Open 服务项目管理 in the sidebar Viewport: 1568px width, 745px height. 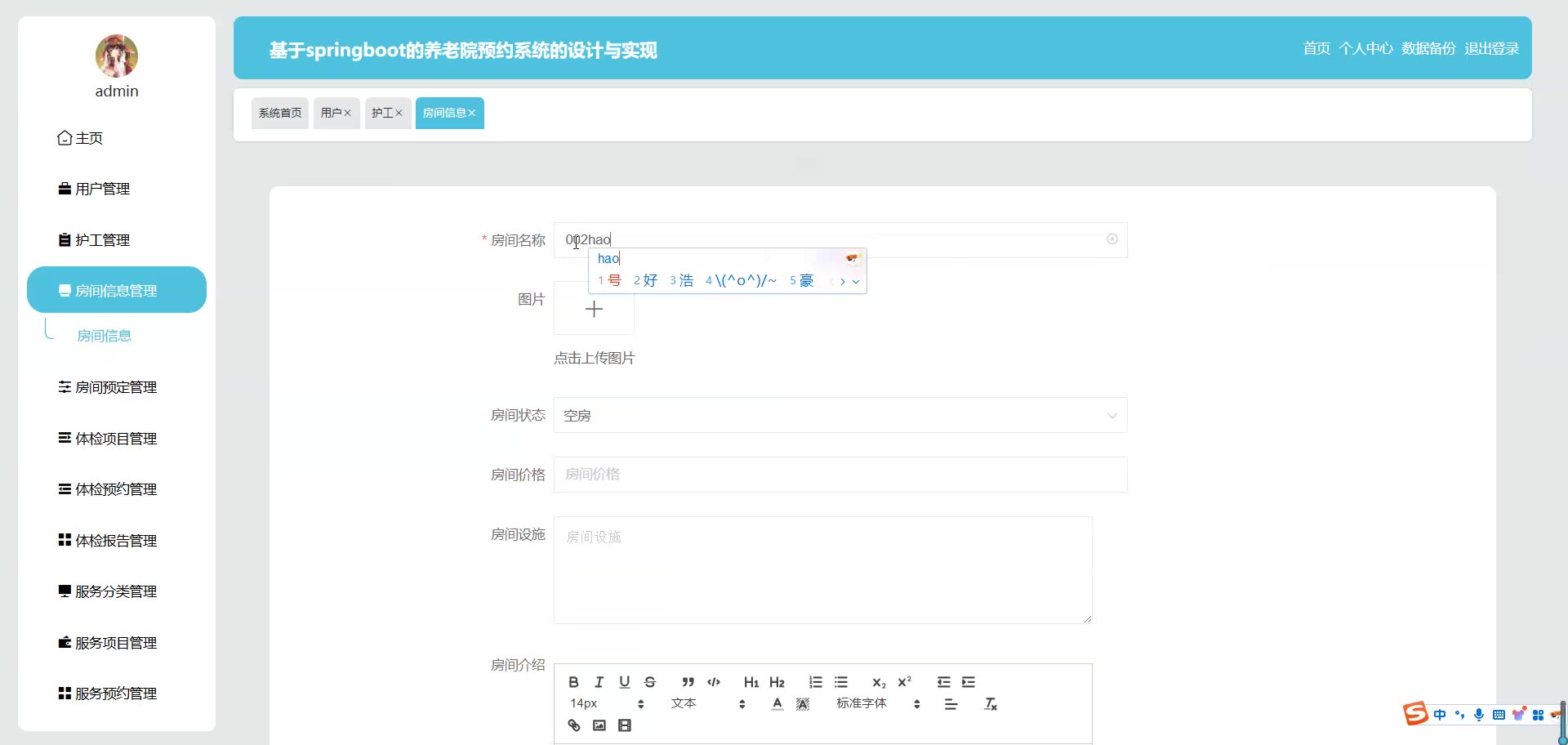117,643
